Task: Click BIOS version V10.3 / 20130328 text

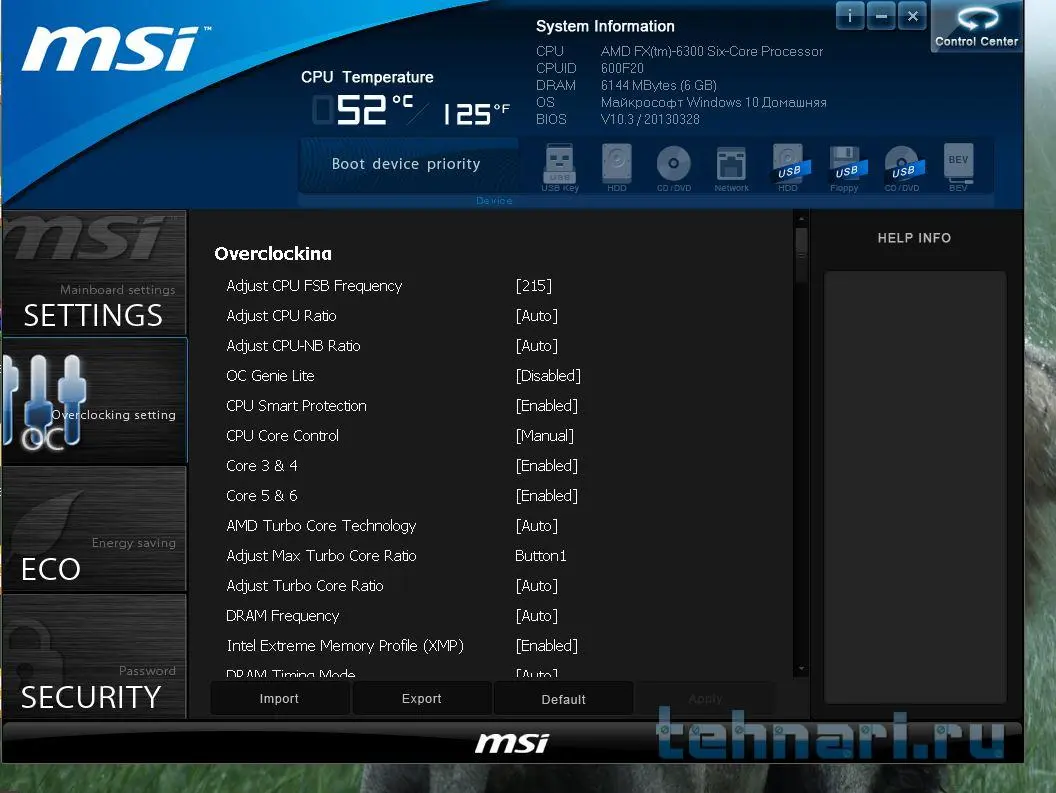Action: (650, 119)
